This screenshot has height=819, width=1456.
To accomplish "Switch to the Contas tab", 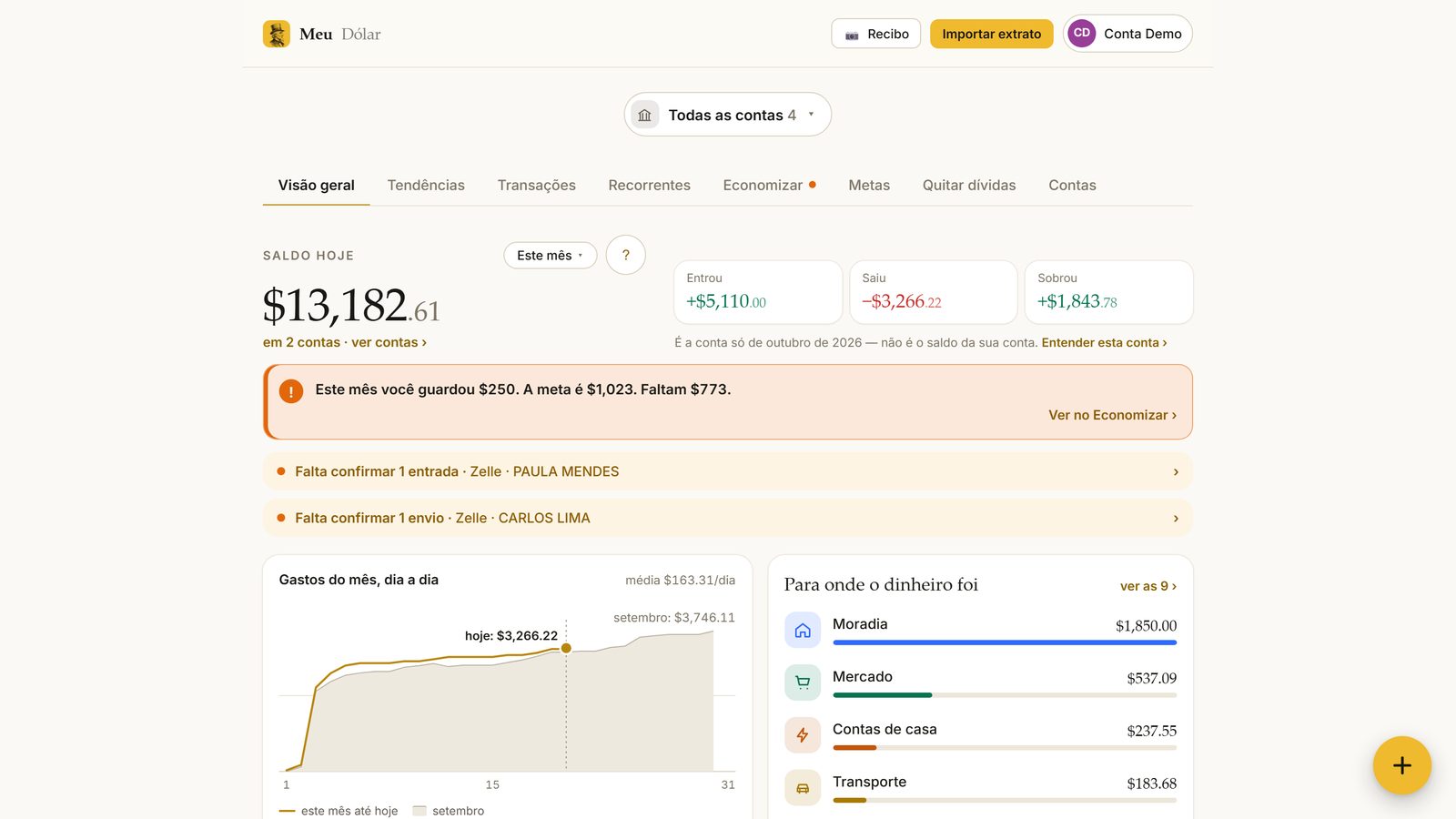I will click(x=1072, y=185).
